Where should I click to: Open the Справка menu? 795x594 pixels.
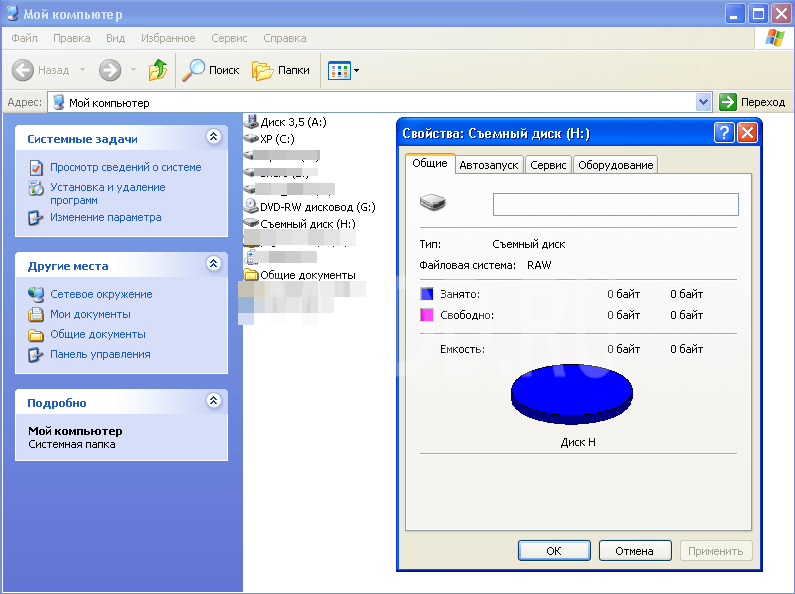(x=284, y=38)
